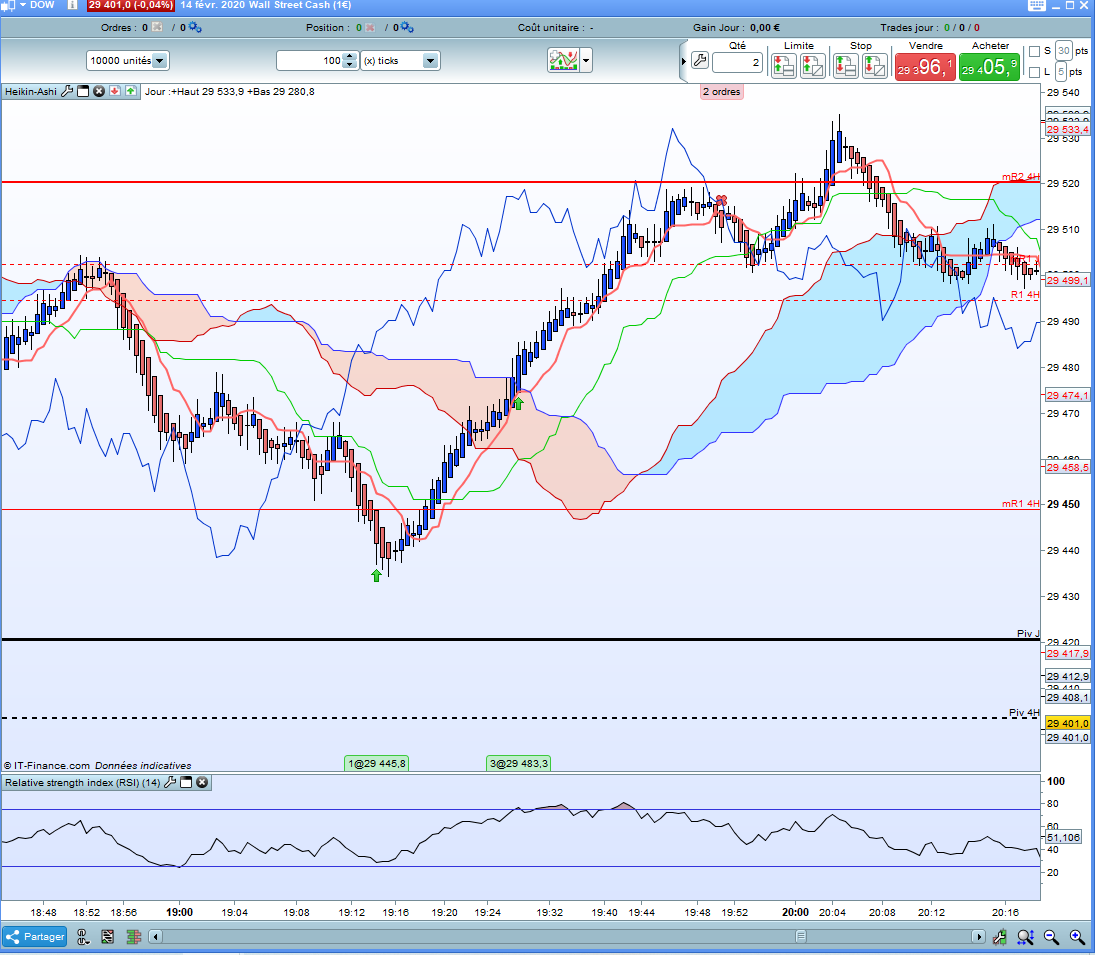This screenshot has height=955, width=1095.
Task: Close the Heikin-Ashi price panel
Action: 99,91
